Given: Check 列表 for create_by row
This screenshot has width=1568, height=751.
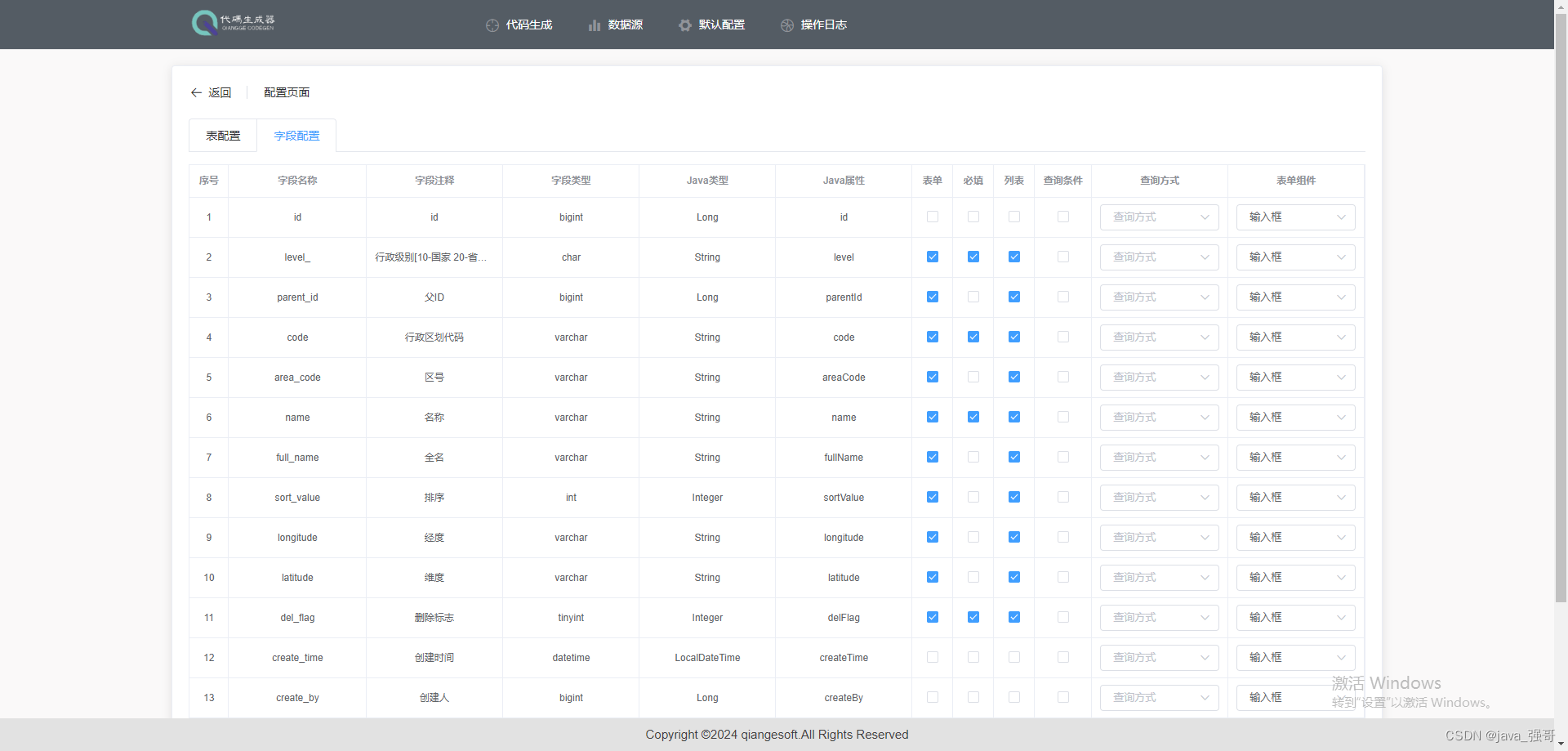Looking at the screenshot, I should click(x=1014, y=697).
